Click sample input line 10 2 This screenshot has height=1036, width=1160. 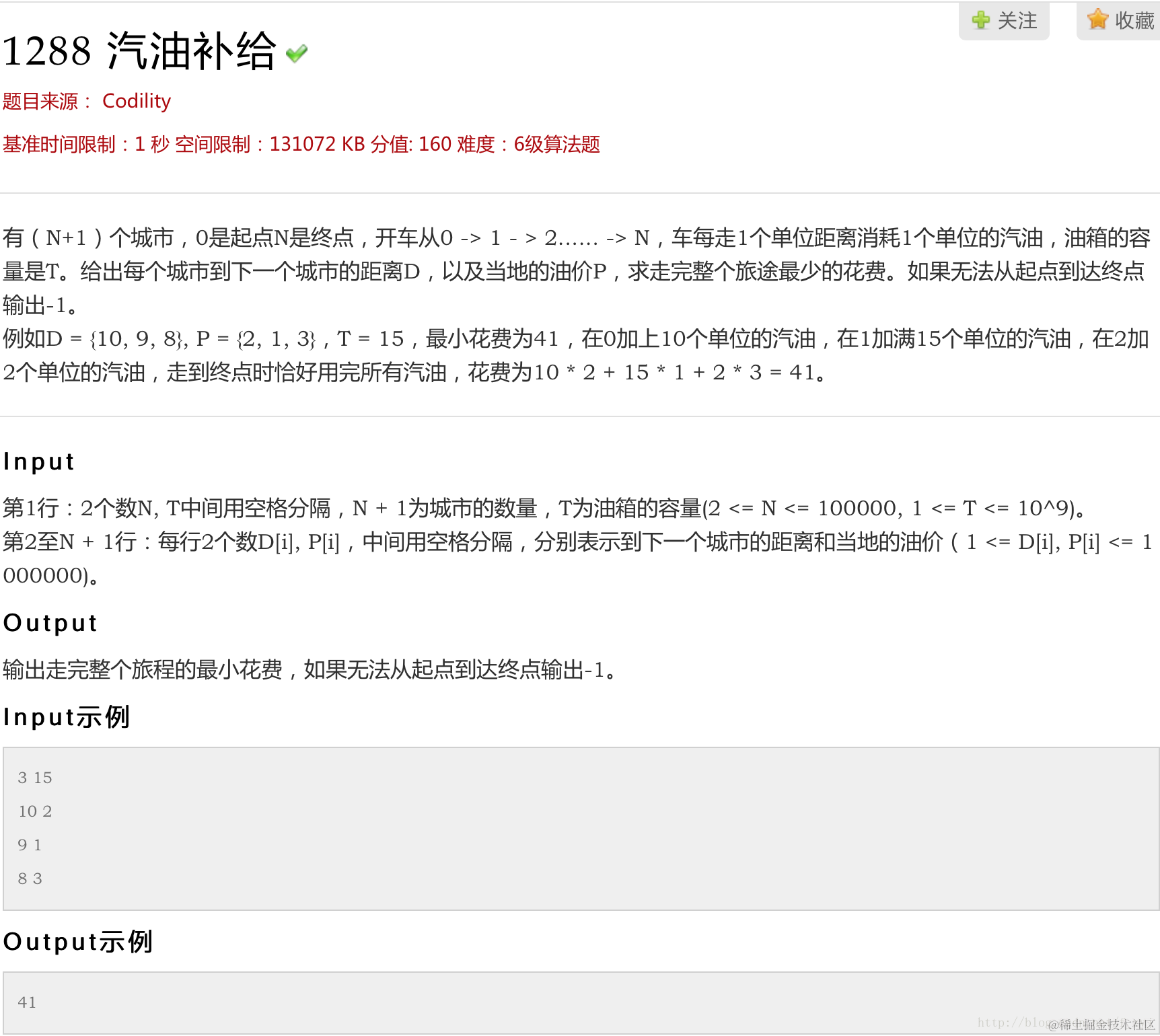click(x=35, y=811)
